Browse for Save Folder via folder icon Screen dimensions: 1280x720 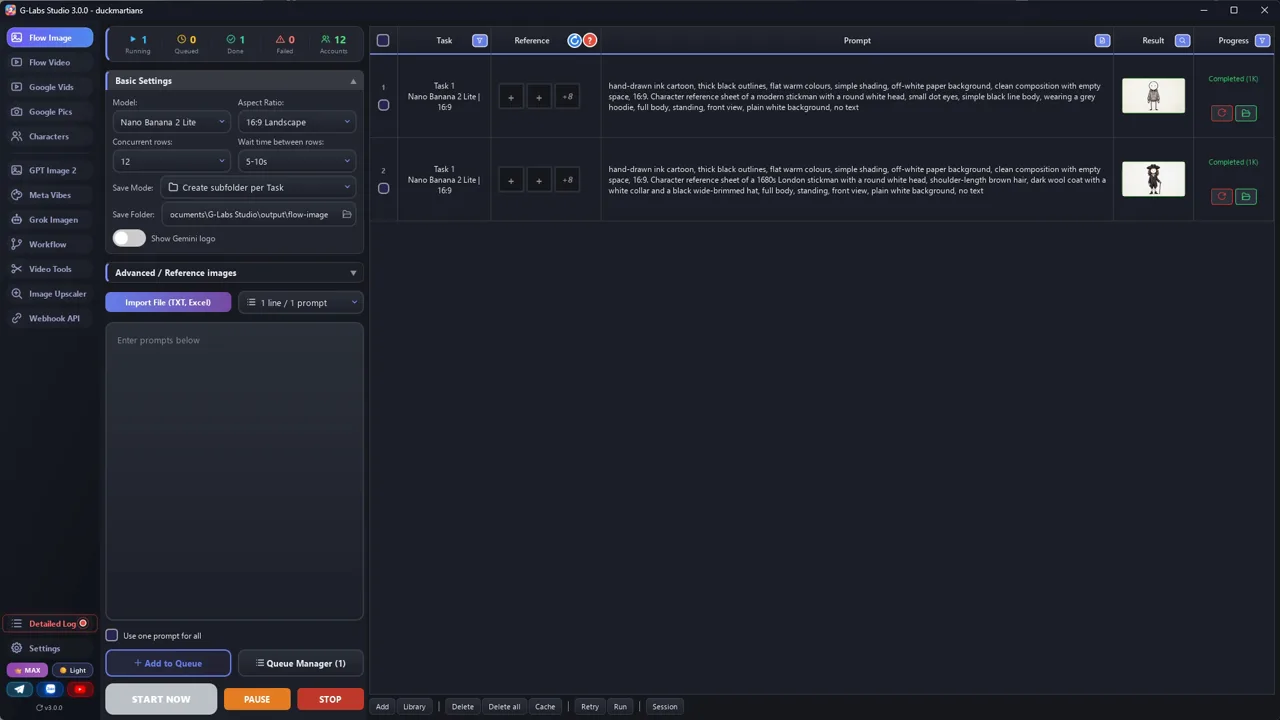[x=347, y=215]
